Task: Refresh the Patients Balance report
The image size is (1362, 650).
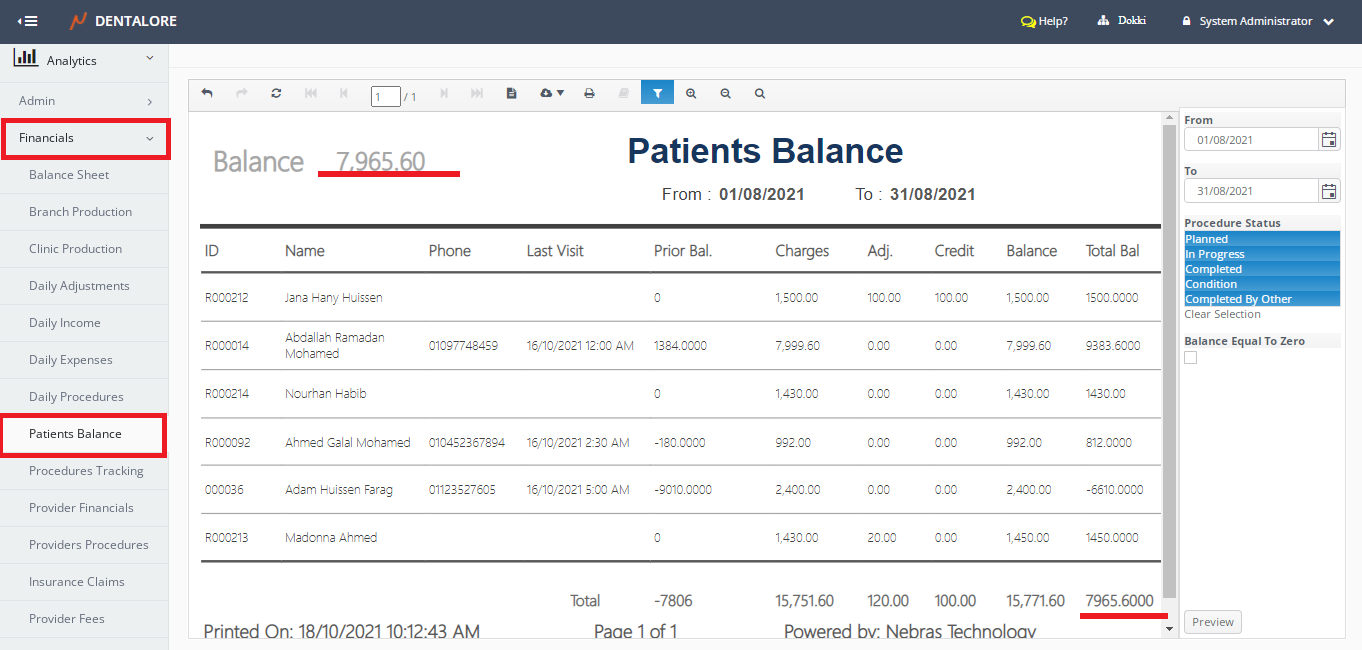Action: [276, 93]
